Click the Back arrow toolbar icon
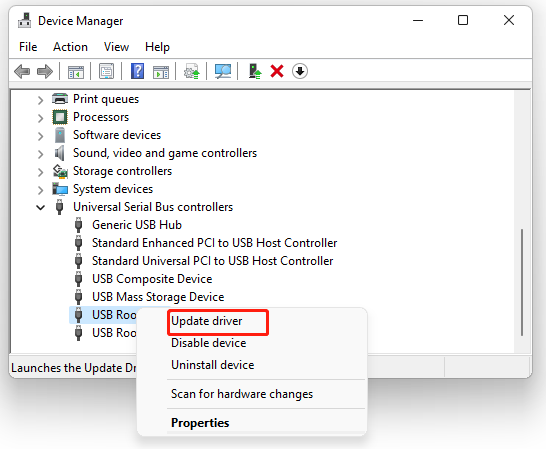This screenshot has height=449, width=546. click(x=22, y=71)
